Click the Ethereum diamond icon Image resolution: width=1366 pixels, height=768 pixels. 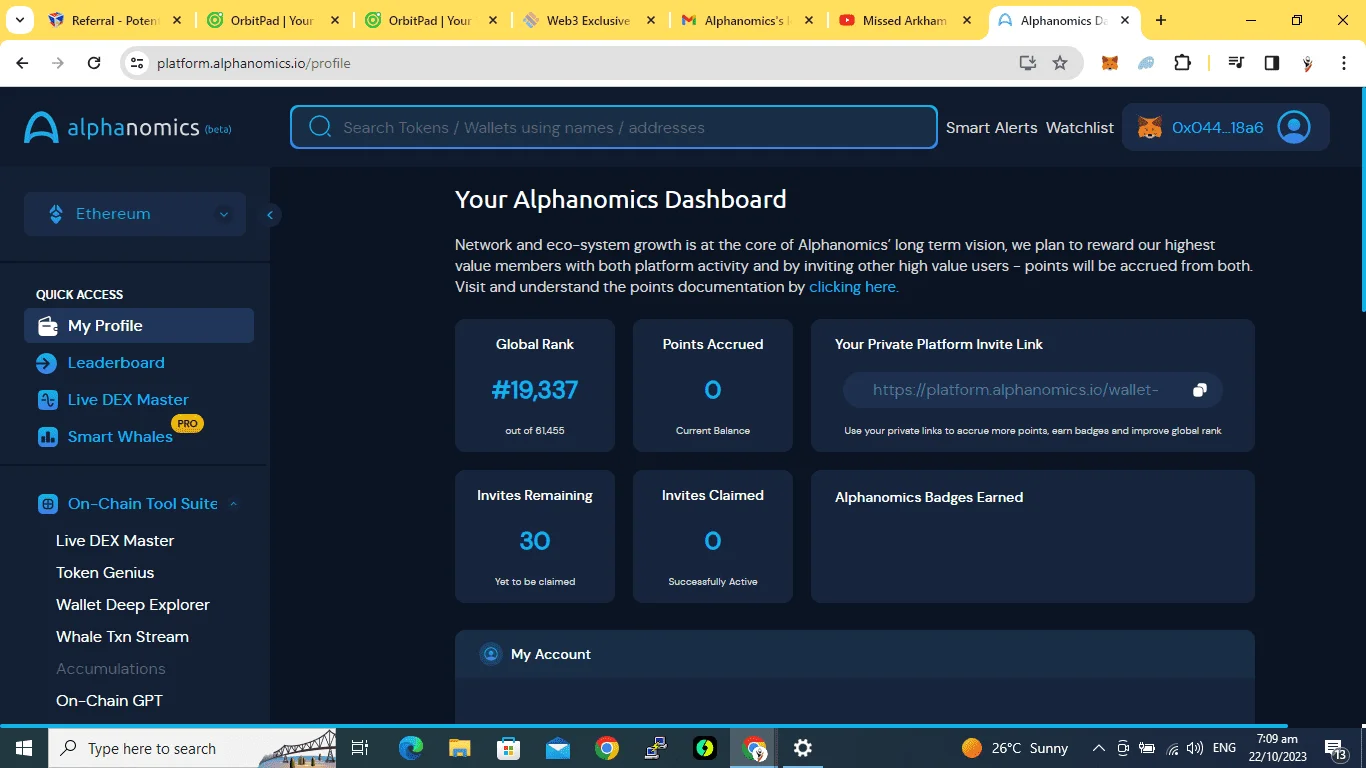(x=56, y=214)
